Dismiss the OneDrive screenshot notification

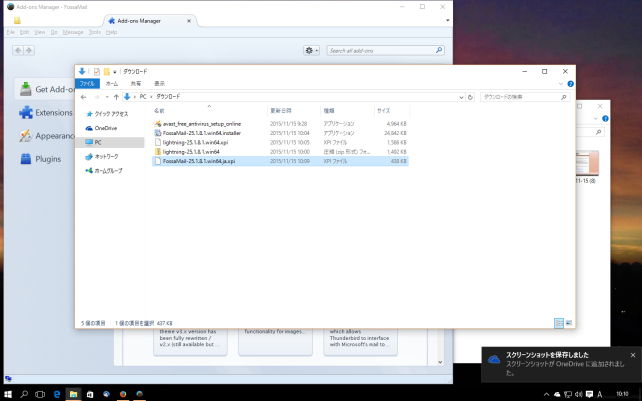[x=633, y=355]
